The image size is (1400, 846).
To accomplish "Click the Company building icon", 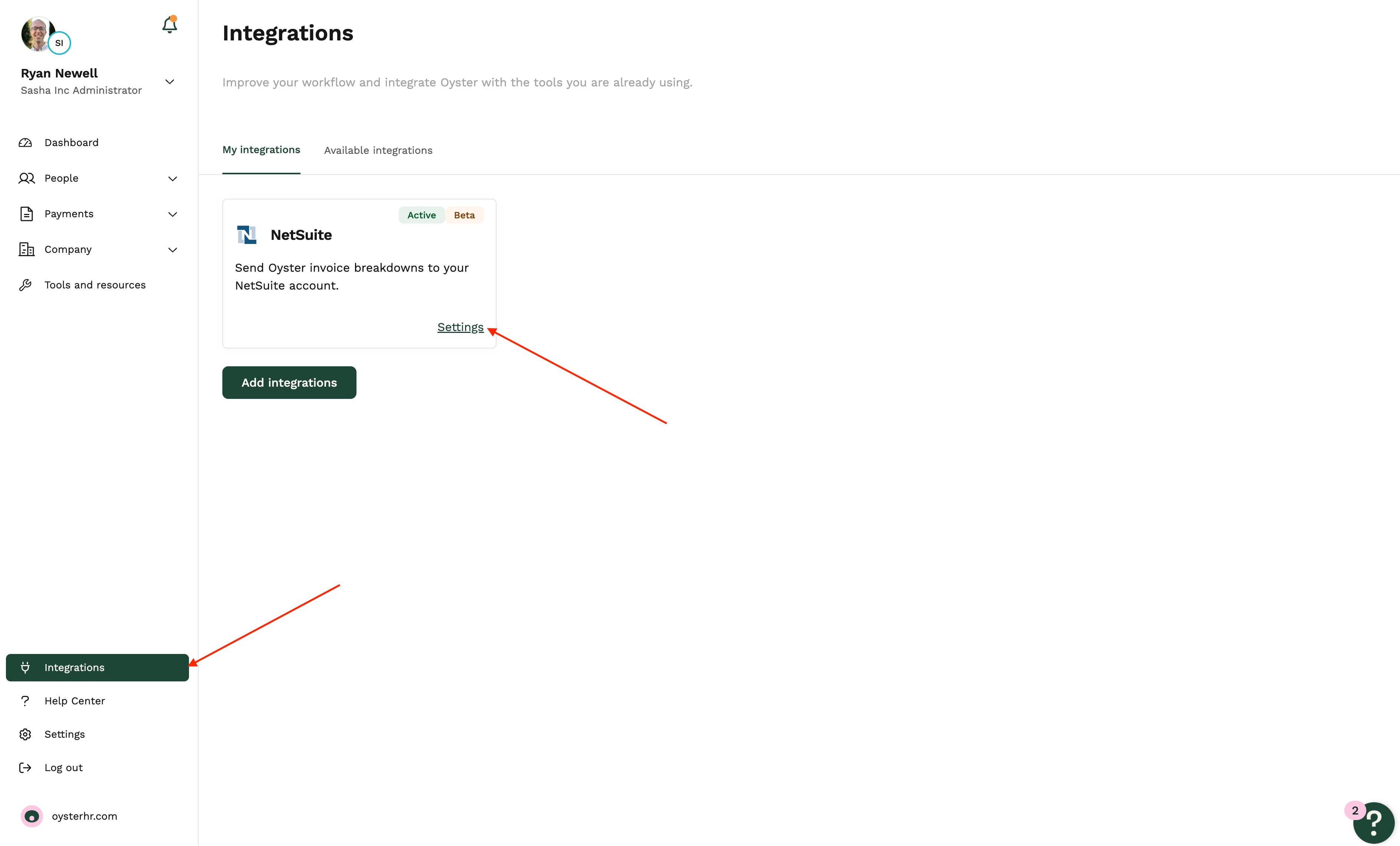I will [x=26, y=249].
